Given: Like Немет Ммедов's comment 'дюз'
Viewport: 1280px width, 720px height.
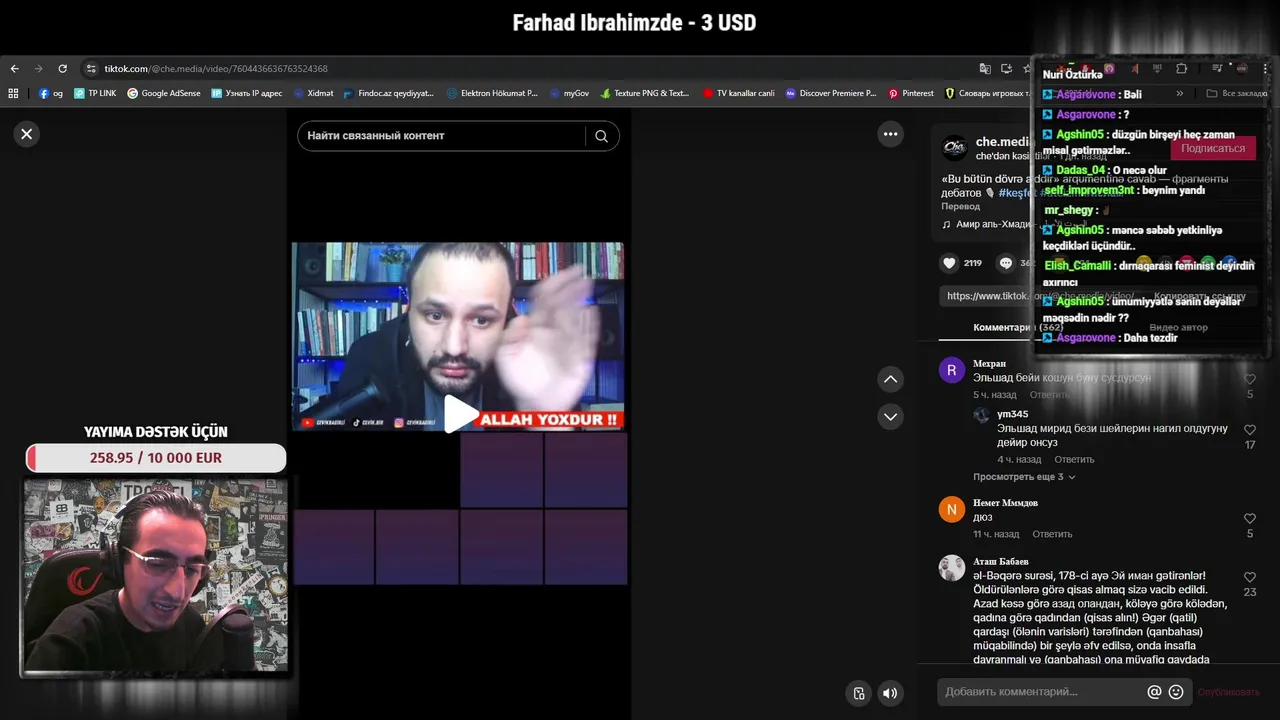Looking at the screenshot, I should (1250, 518).
